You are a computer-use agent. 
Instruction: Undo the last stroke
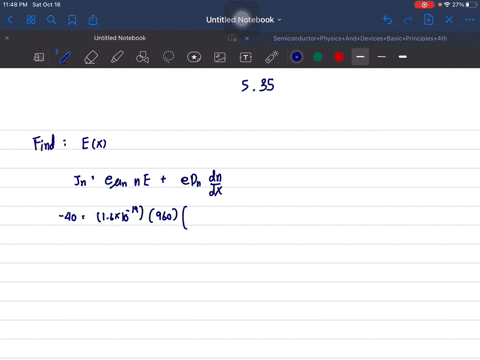pos(387,20)
